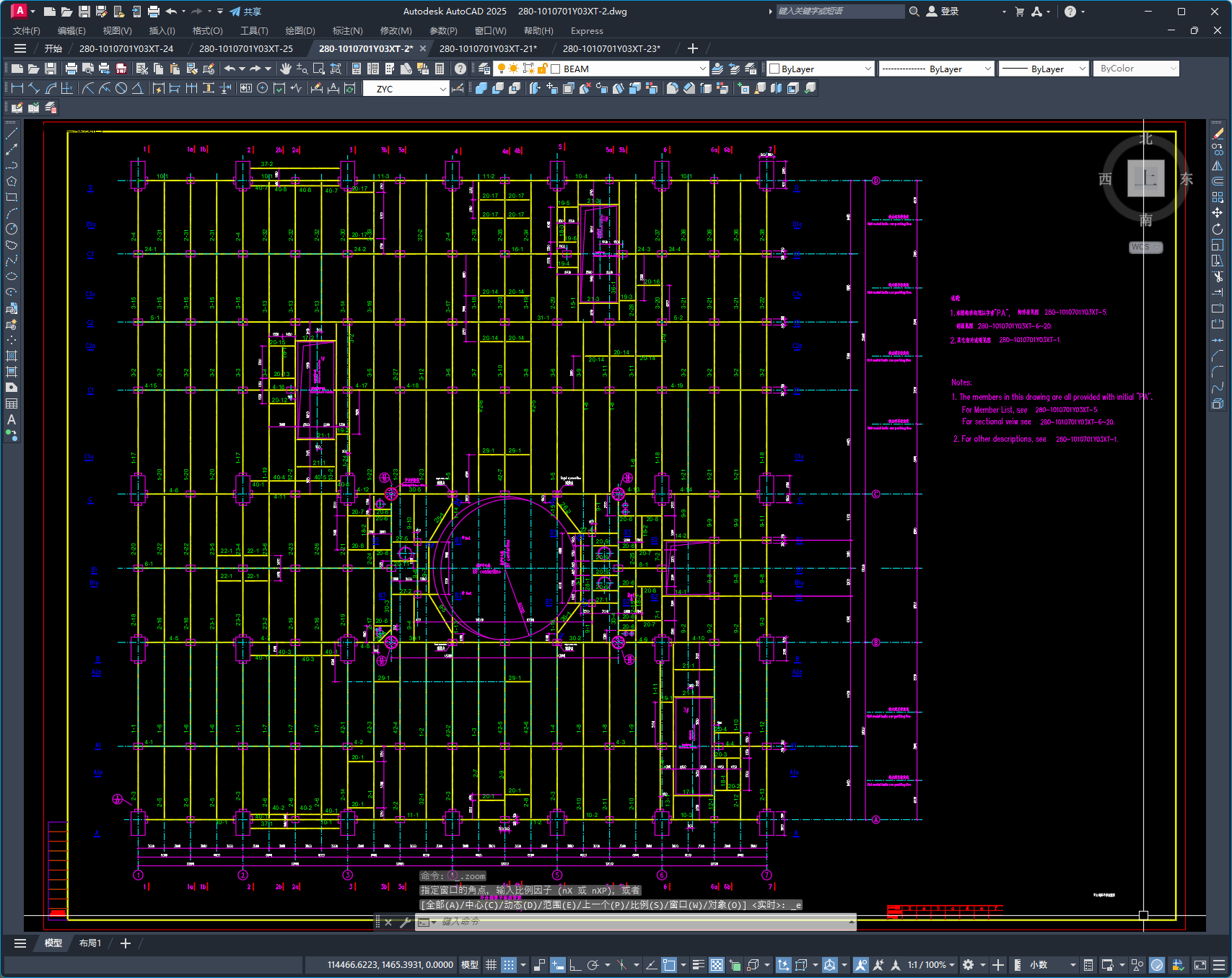
Task: Toggle ortho mode in status bar
Action: tap(575, 965)
